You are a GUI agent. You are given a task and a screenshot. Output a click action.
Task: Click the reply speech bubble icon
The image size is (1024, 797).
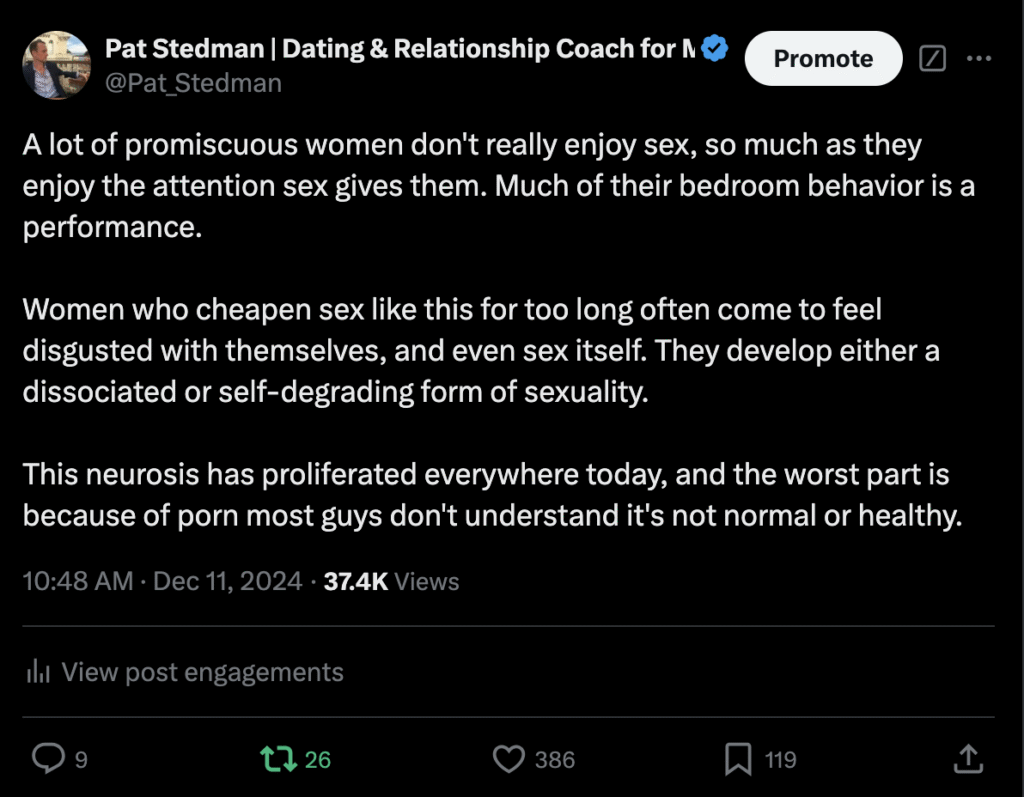coord(48,759)
